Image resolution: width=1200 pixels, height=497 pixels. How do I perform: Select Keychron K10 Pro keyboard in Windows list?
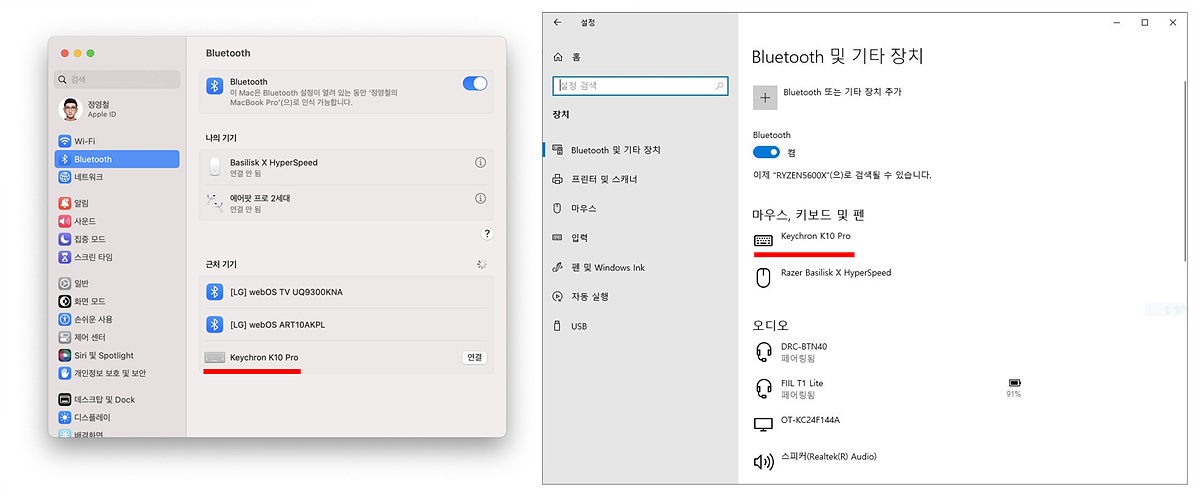(x=802, y=238)
